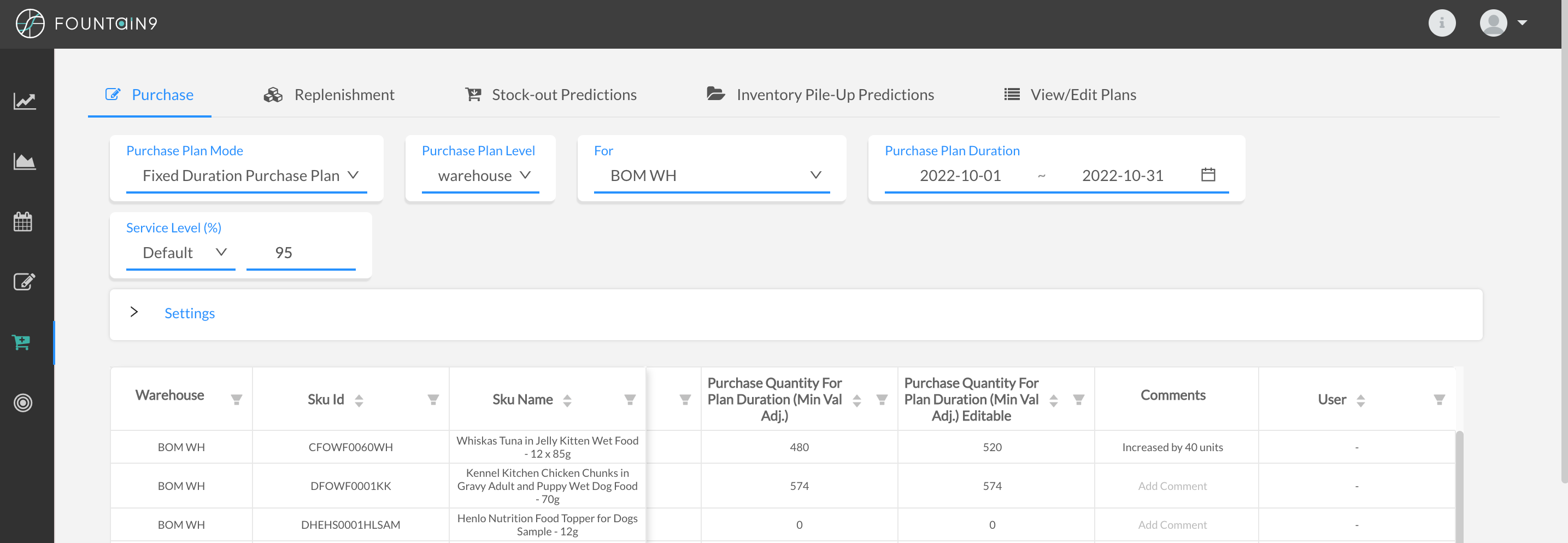Filter the Warehouse column
1568x543 pixels.
[236, 400]
